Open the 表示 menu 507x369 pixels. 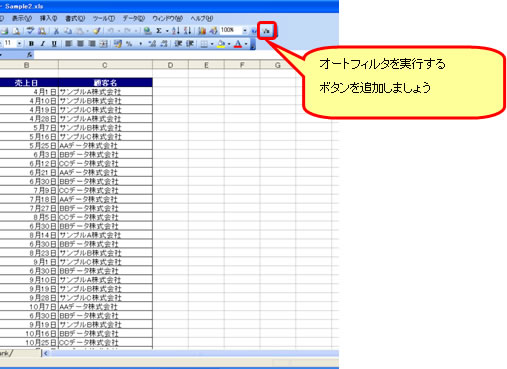pyautogui.click(x=22, y=18)
